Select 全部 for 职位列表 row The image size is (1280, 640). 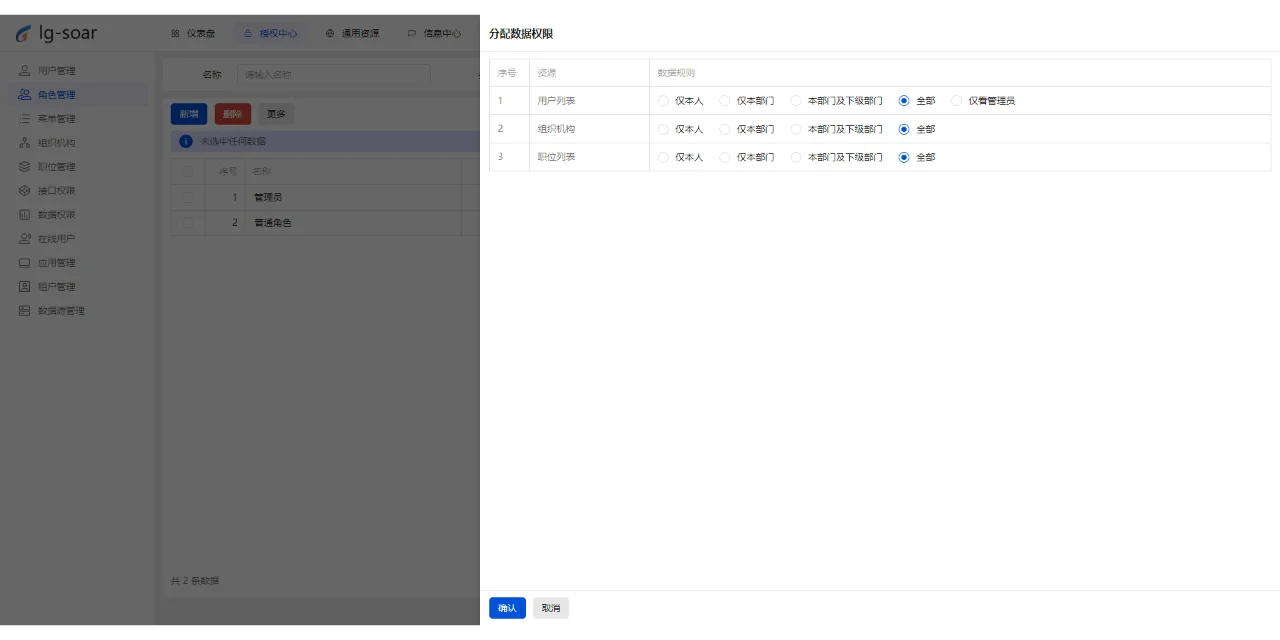[904, 157]
